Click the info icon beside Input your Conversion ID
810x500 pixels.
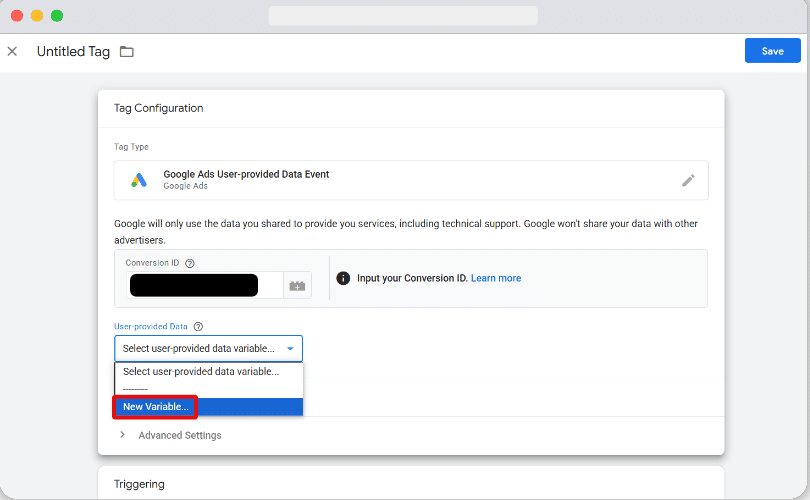[343, 278]
